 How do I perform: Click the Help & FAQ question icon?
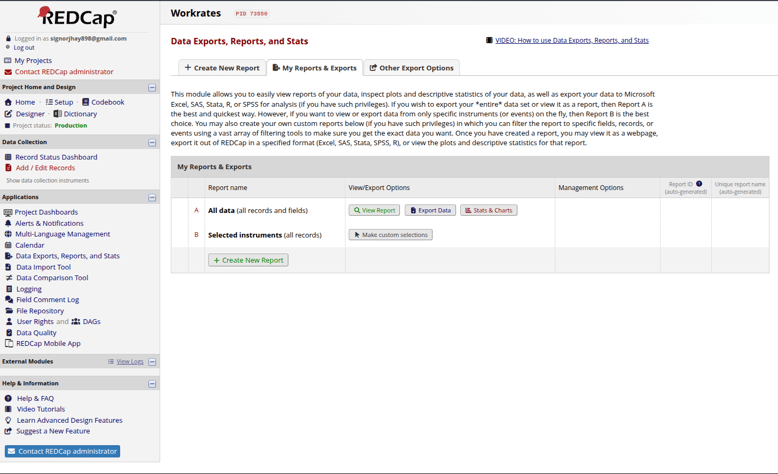point(8,399)
